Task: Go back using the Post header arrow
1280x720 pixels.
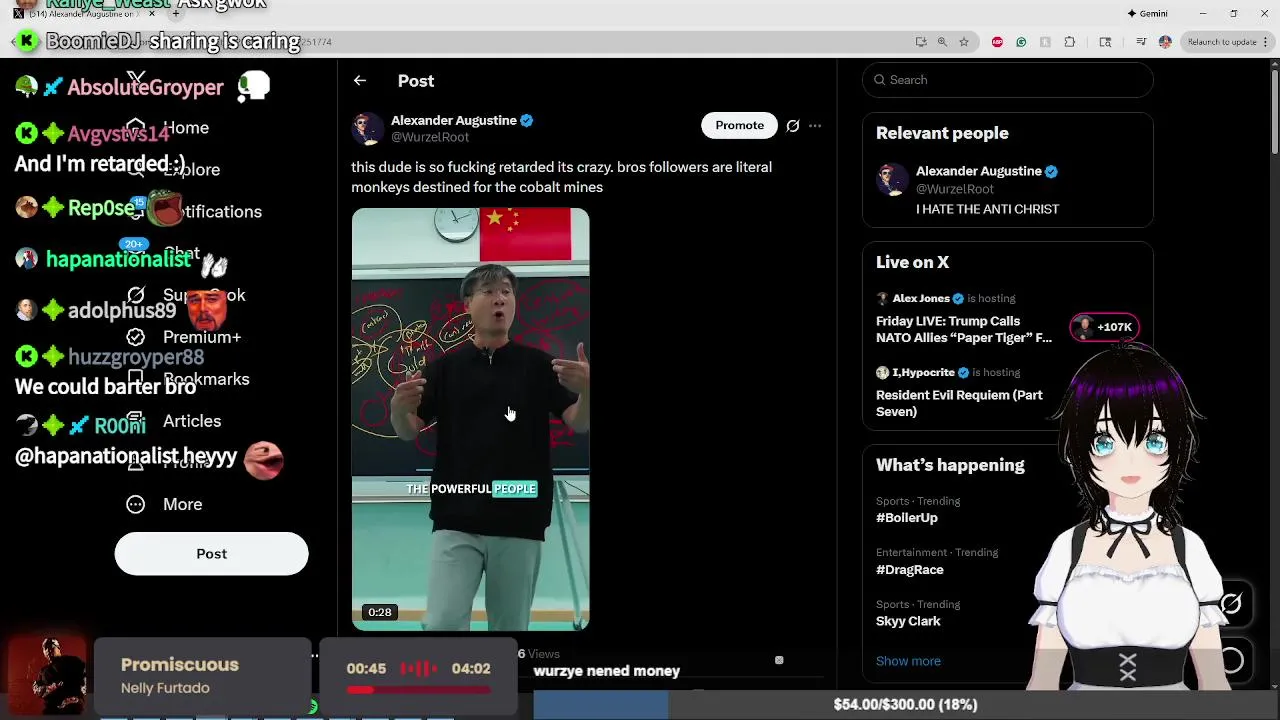Action: pos(360,81)
